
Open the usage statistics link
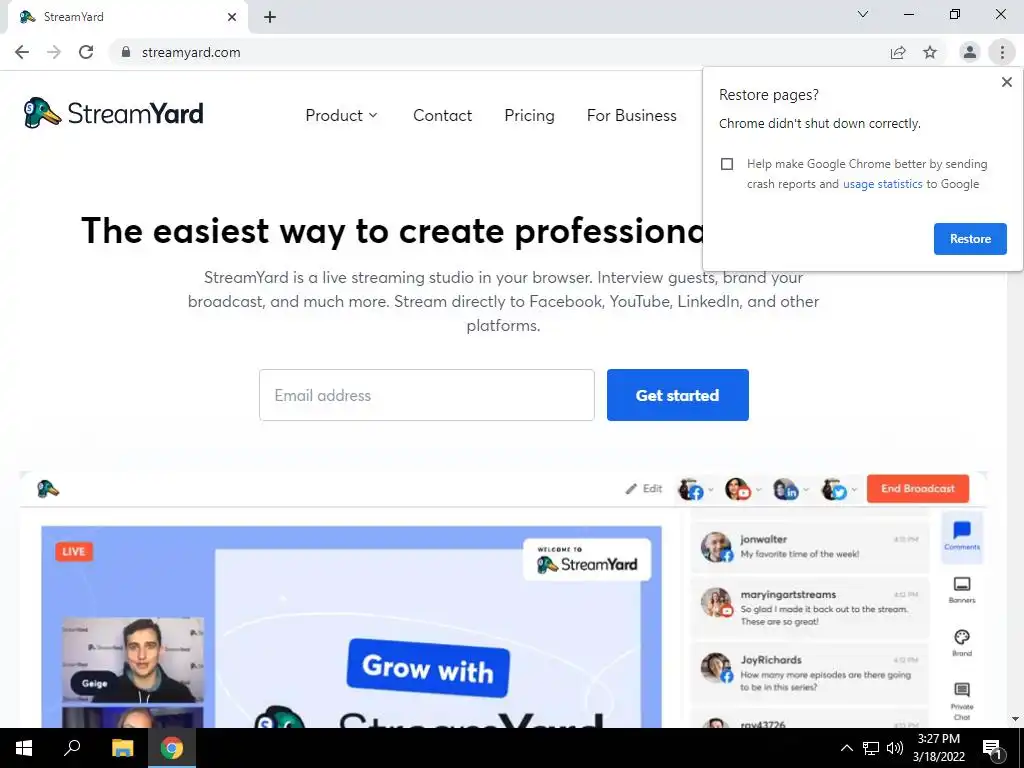tap(882, 184)
